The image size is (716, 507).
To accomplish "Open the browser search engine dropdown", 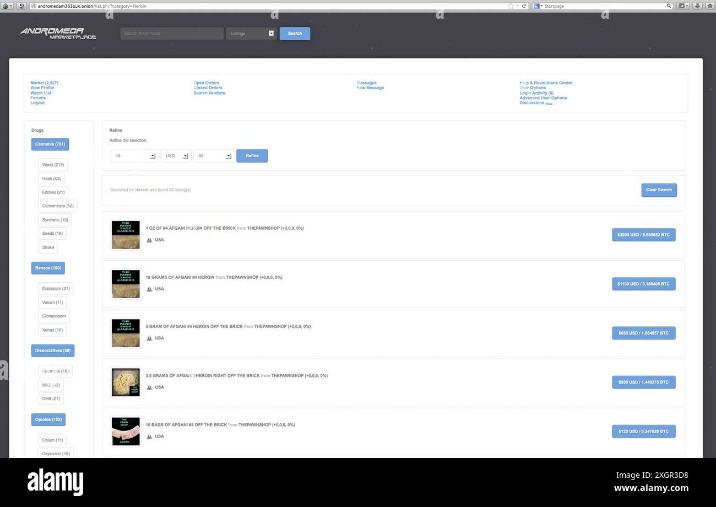I will 538,6.
